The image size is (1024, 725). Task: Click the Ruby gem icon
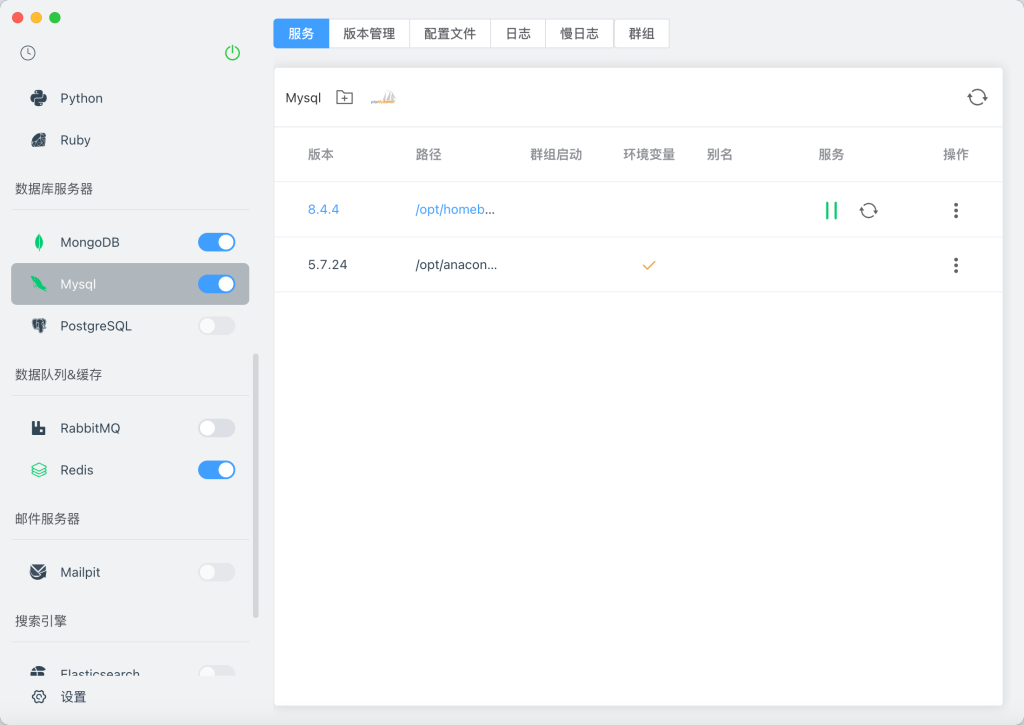click(x=39, y=140)
